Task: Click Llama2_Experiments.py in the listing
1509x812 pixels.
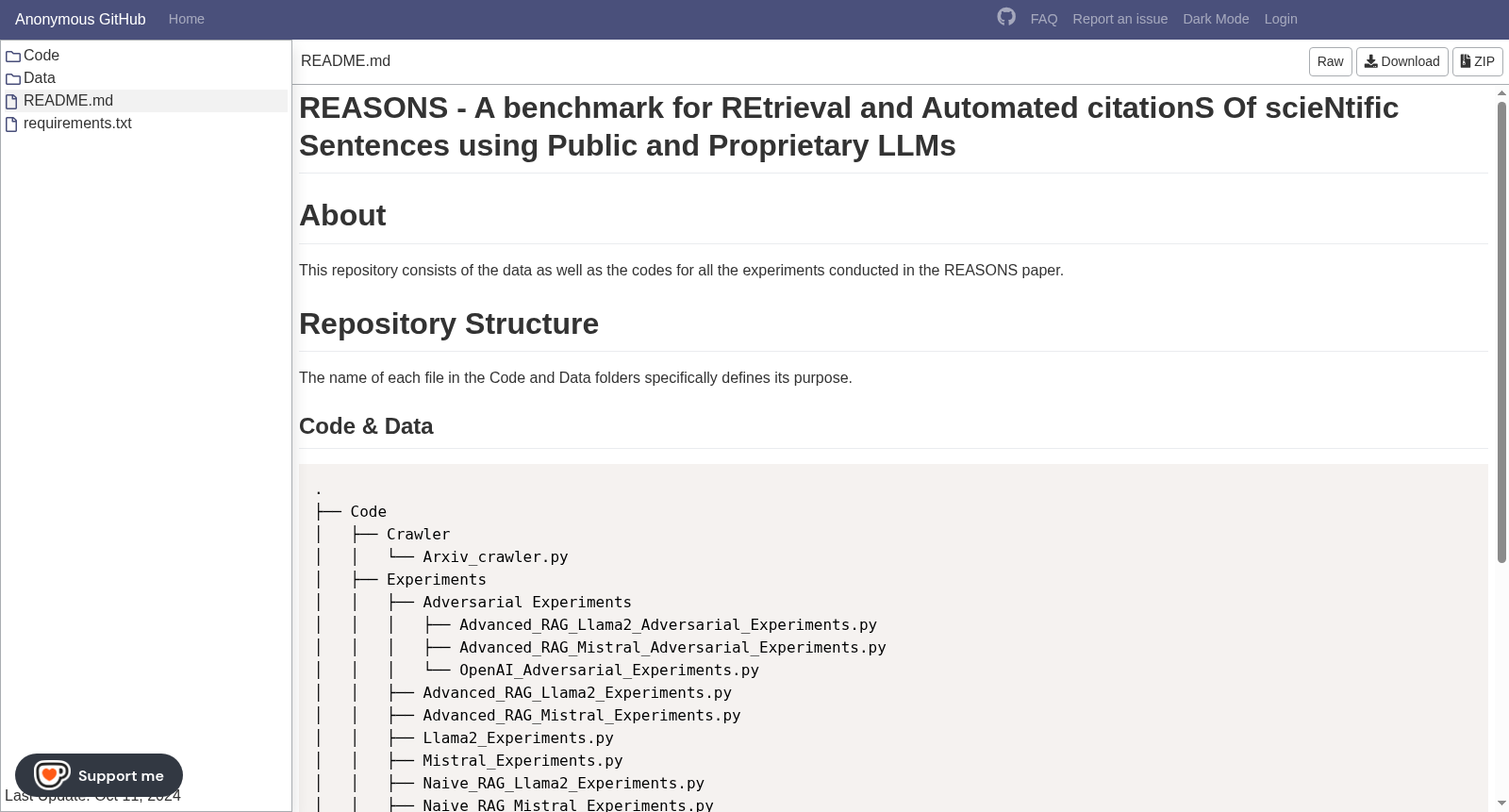Action: (518, 737)
